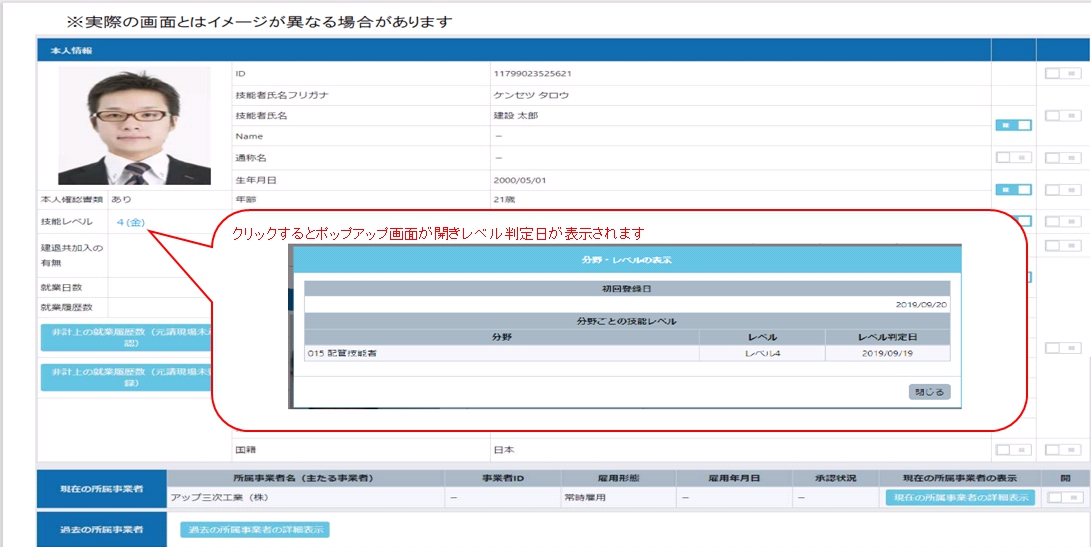Click the 所属事業者名 column header
1091x547 pixels.
point(304,478)
